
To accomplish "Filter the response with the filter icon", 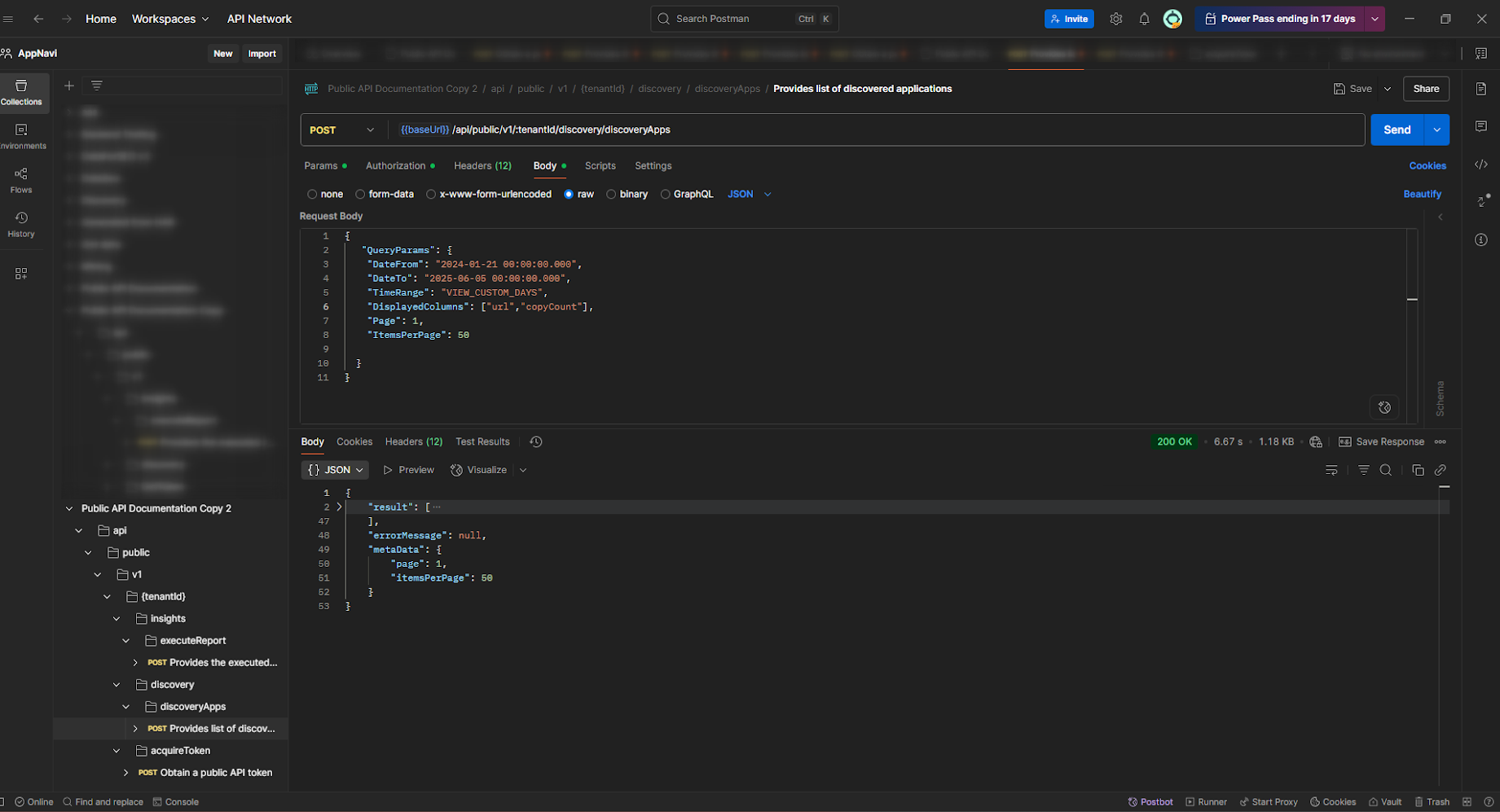I will coord(1363,470).
